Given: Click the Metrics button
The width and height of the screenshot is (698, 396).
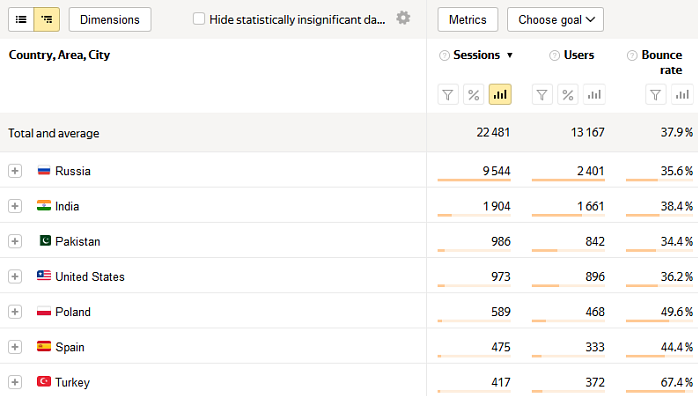Looking at the screenshot, I should 468,20.
